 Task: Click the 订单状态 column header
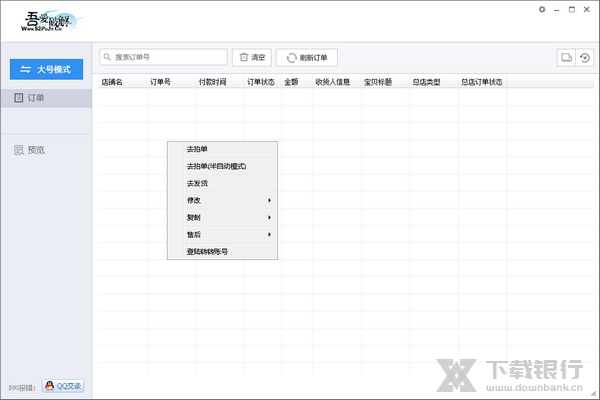point(263,82)
